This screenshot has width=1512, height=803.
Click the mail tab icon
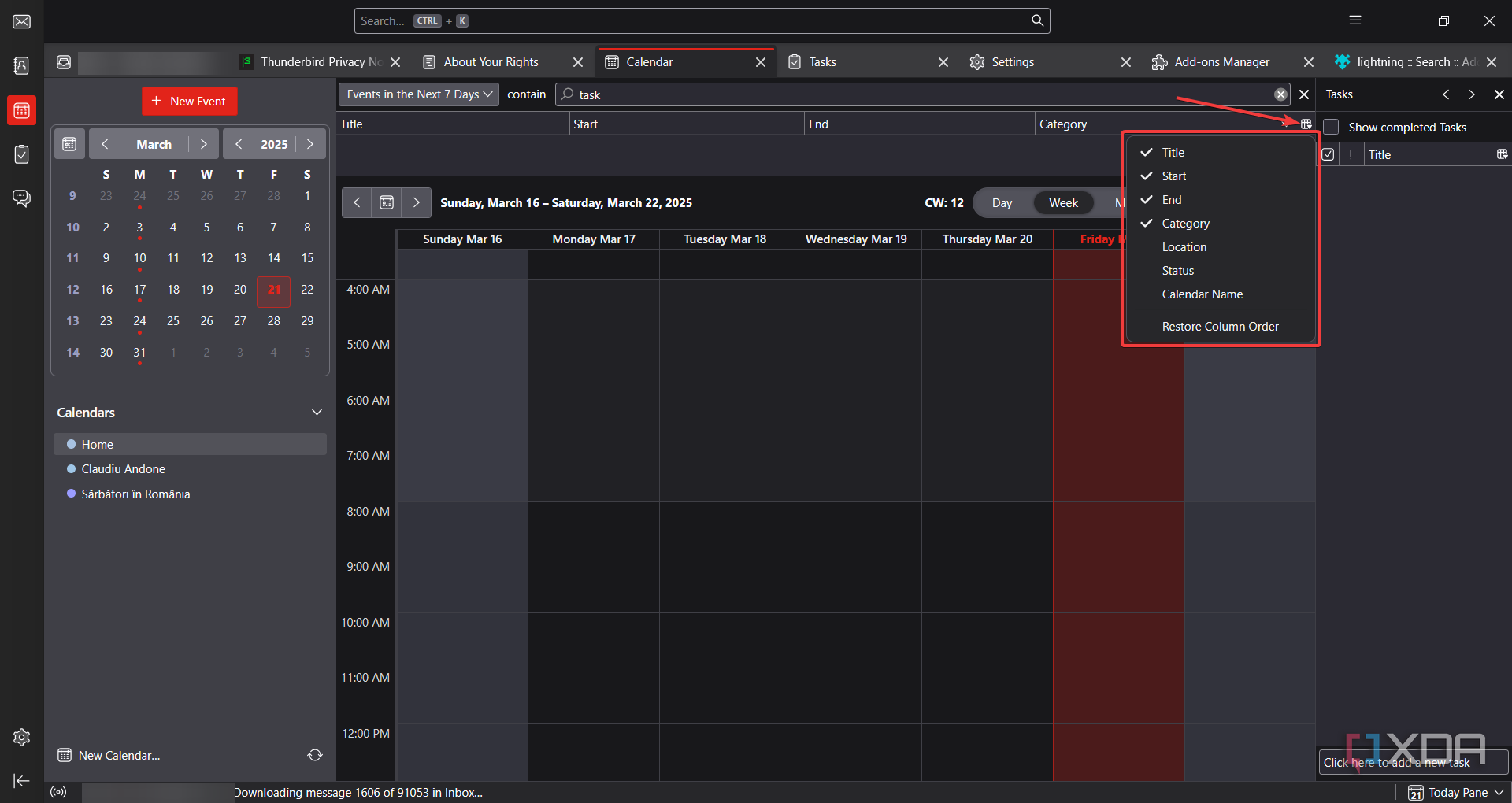coord(64,62)
